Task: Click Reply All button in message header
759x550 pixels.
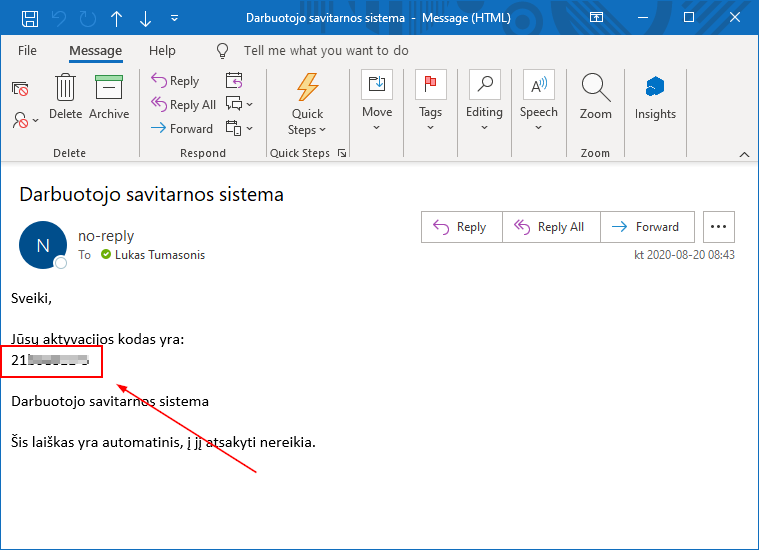Action: point(551,227)
